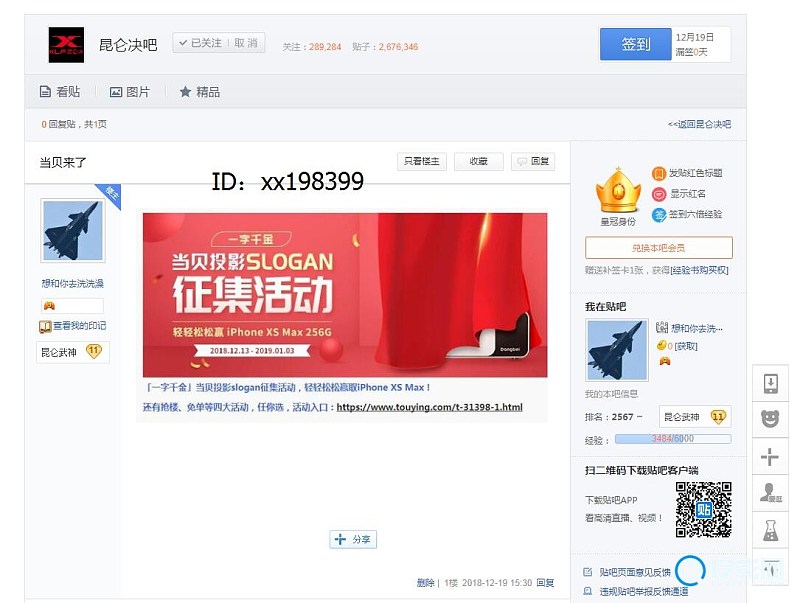
Task: Click the game controller icon under the poster's name
Action: [x=49, y=306]
